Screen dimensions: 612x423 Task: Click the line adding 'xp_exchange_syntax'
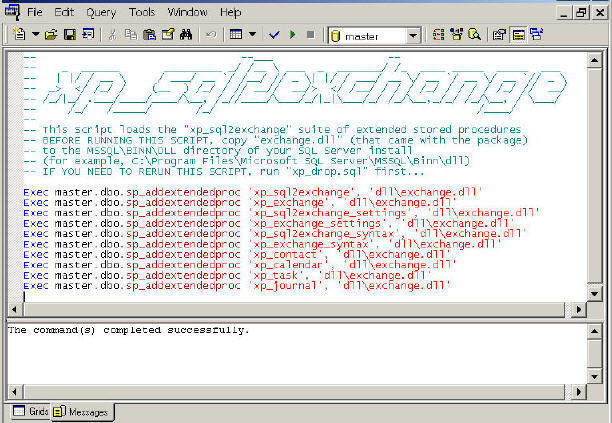pos(262,244)
